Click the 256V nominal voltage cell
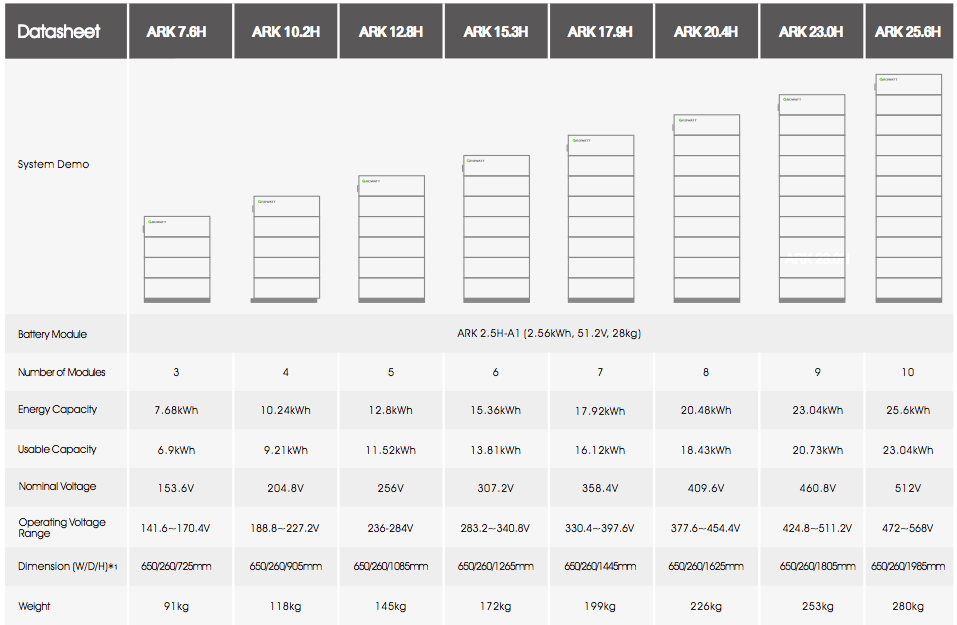The height and width of the screenshot is (625, 957). click(x=390, y=488)
